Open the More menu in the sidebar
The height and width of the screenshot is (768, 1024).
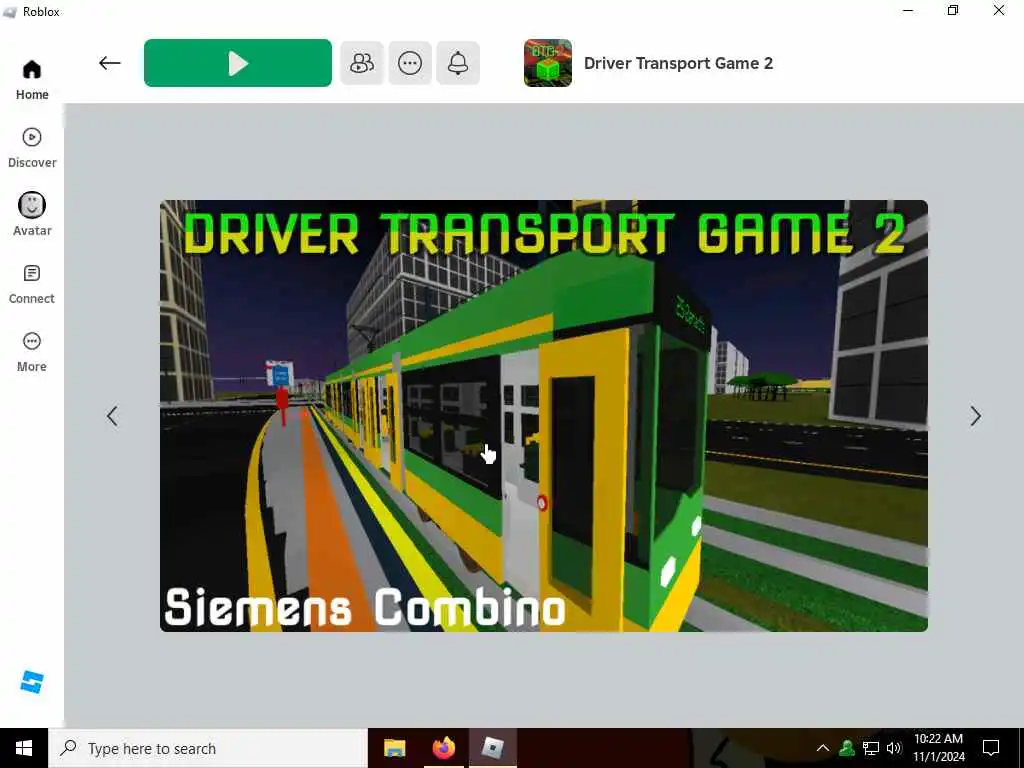pos(32,353)
